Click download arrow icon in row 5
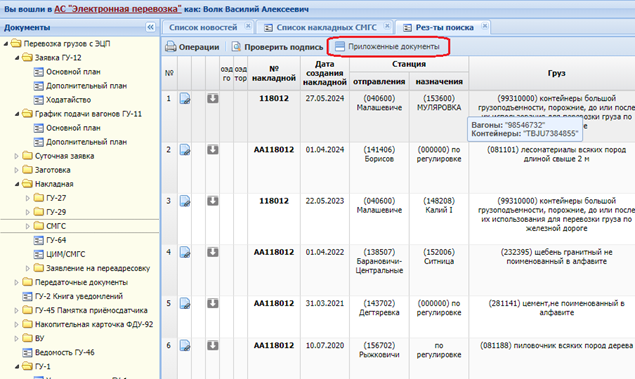This screenshot has height=379, width=635. tap(213, 303)
